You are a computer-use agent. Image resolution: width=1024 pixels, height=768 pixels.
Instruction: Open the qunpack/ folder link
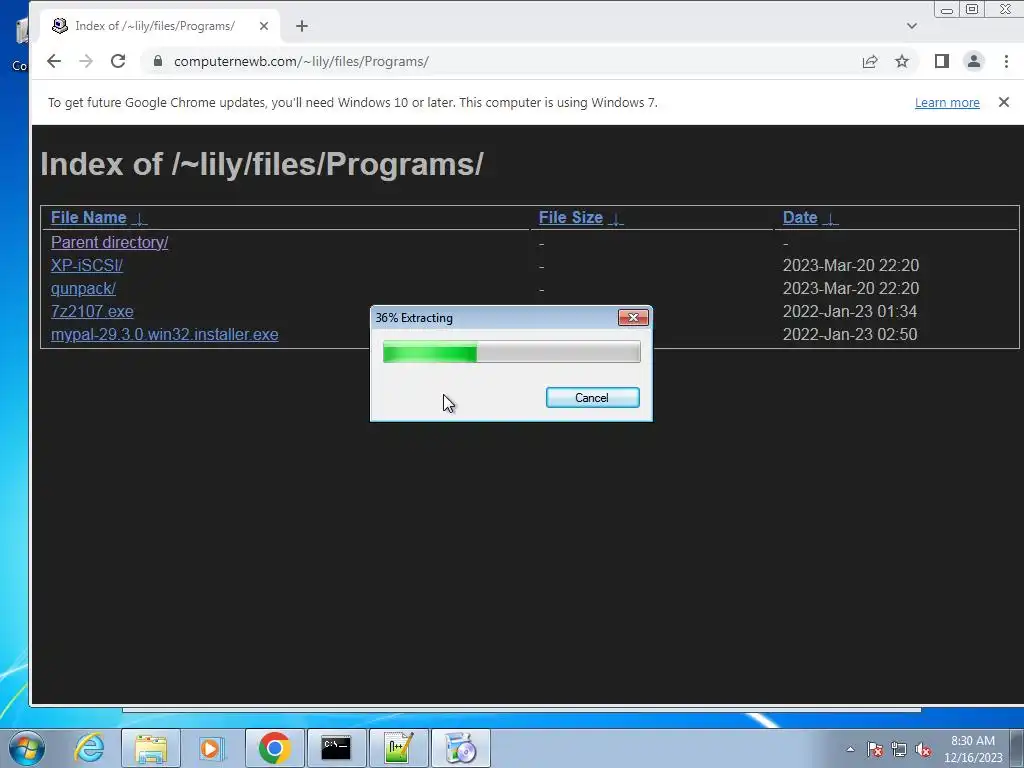coord(83,288)
